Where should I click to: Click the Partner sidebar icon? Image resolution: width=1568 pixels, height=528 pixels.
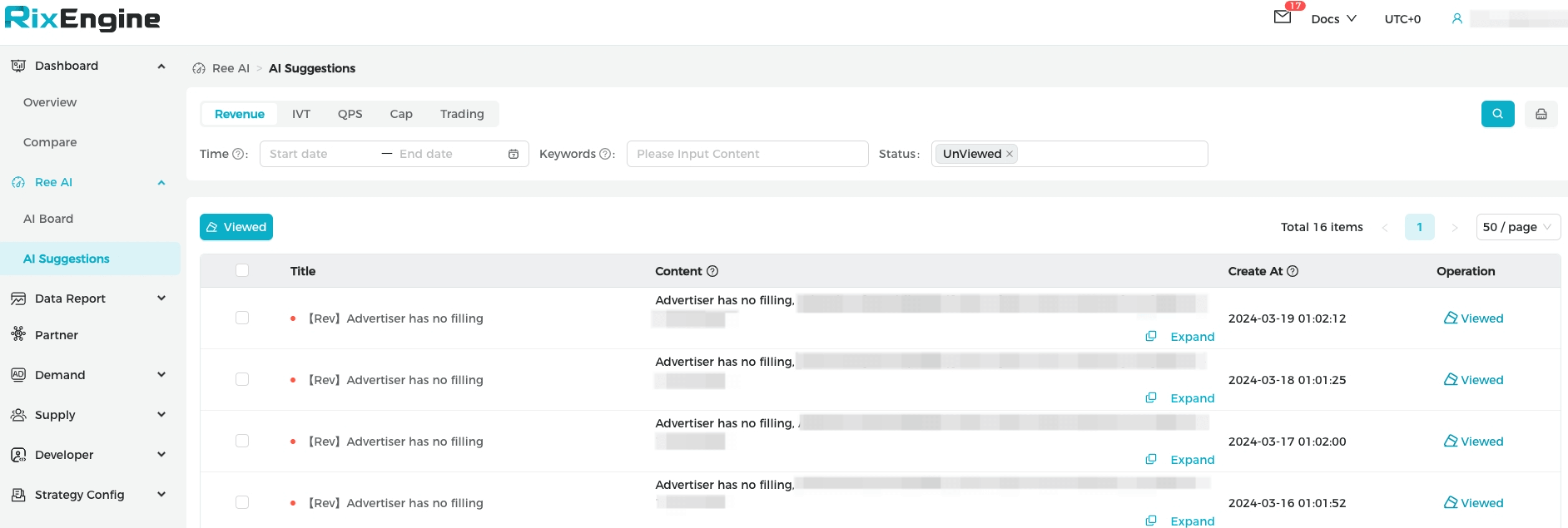click(x=18, y=333)
